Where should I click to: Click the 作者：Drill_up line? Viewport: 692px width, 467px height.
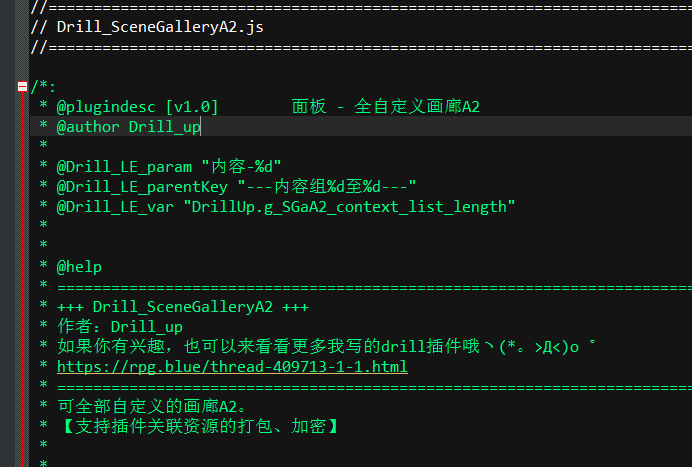pyautogui.click(x=120, y=327)
